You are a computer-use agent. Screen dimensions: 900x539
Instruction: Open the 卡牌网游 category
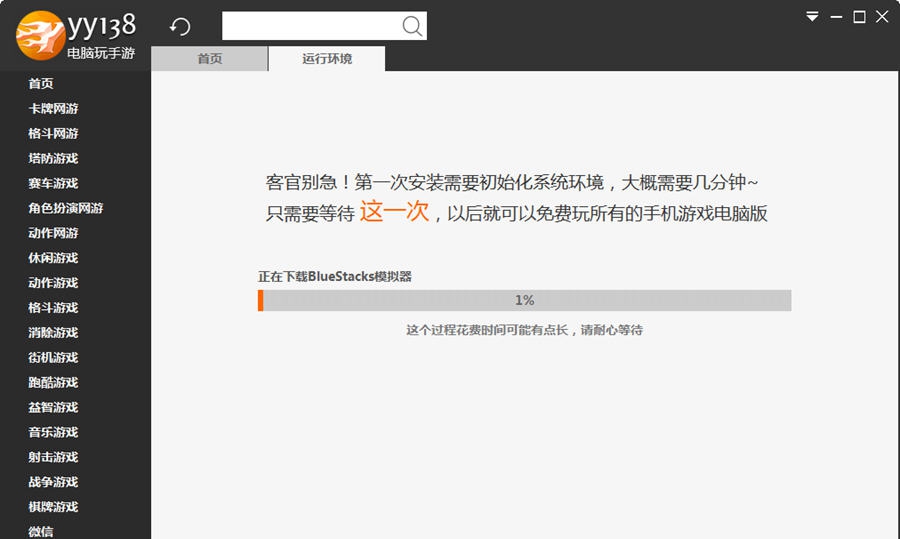(x=53, y=108)
